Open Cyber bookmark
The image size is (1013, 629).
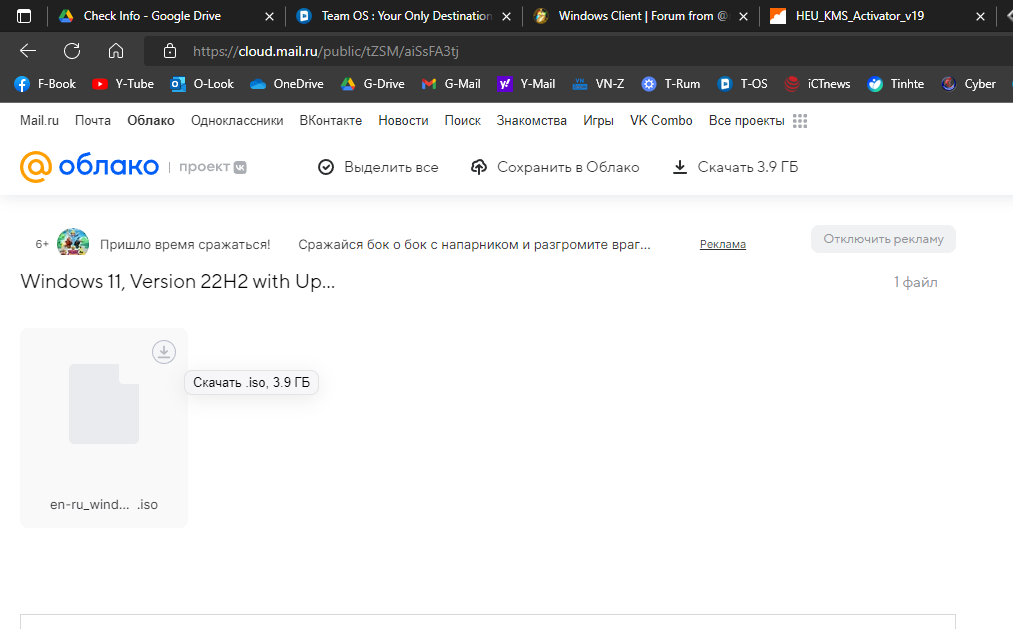point(968,84)
